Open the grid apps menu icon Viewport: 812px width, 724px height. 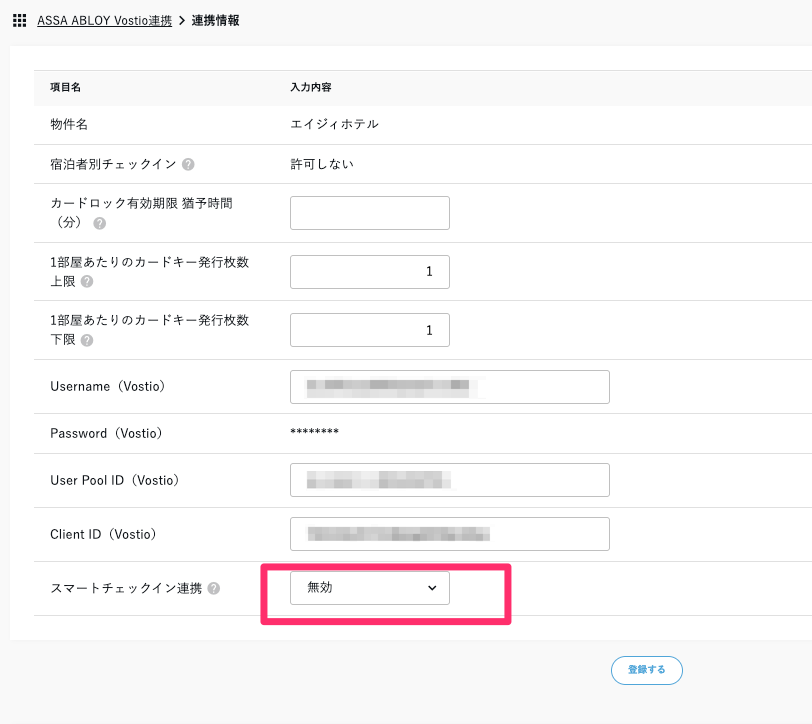tap(20, 20)
